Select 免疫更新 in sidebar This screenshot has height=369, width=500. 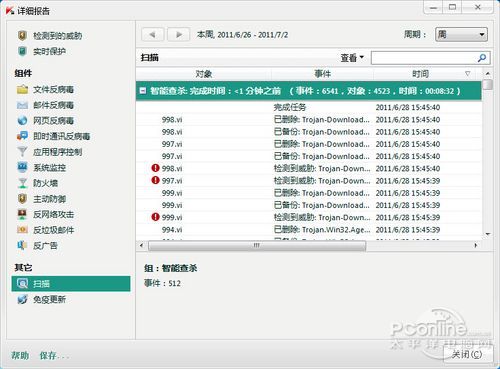(49, 299)
